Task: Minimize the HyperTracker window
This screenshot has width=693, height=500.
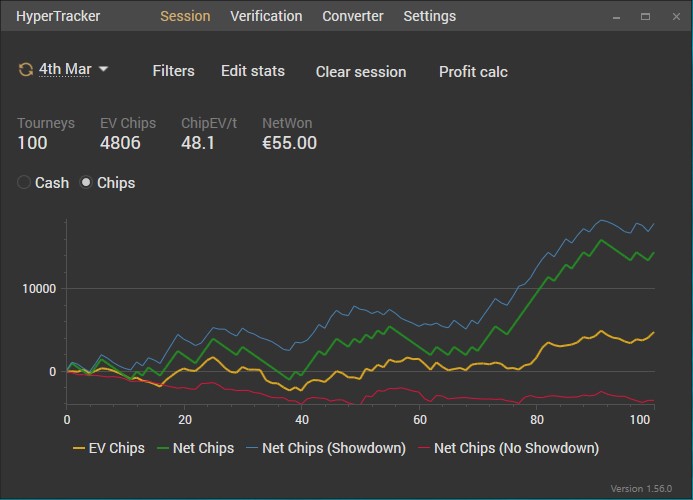Action: pyautogui.click(x=618, y=17)
